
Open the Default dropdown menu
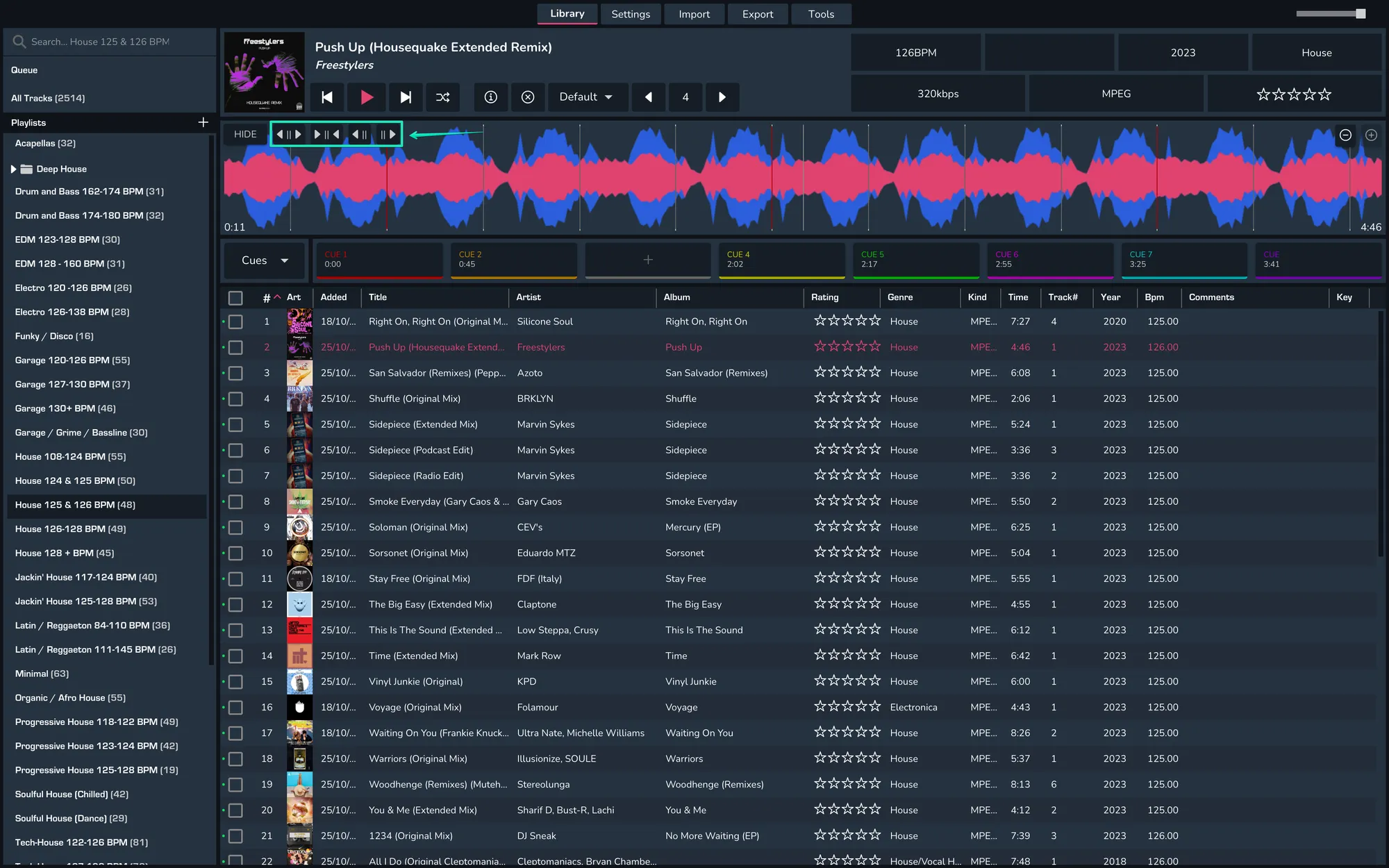tap(587, 97)
